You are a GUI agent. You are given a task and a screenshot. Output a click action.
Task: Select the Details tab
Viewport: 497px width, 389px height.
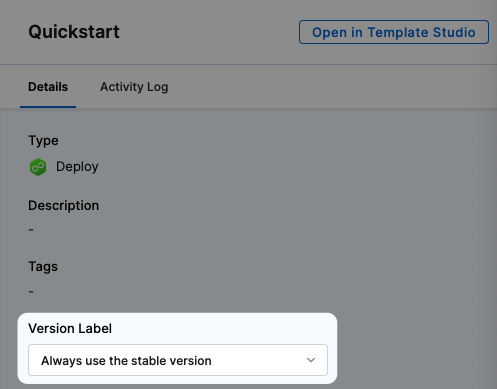[48, 87]
